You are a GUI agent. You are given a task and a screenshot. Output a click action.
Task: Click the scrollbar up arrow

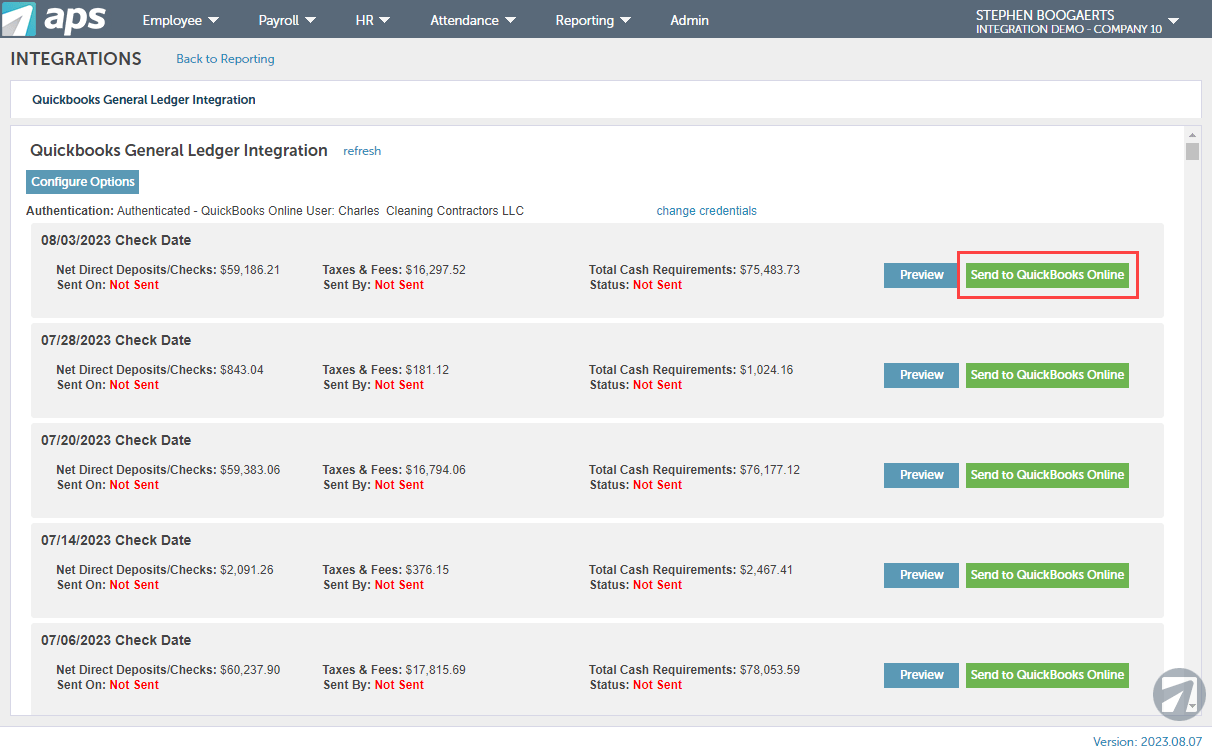click(1192, 133)
